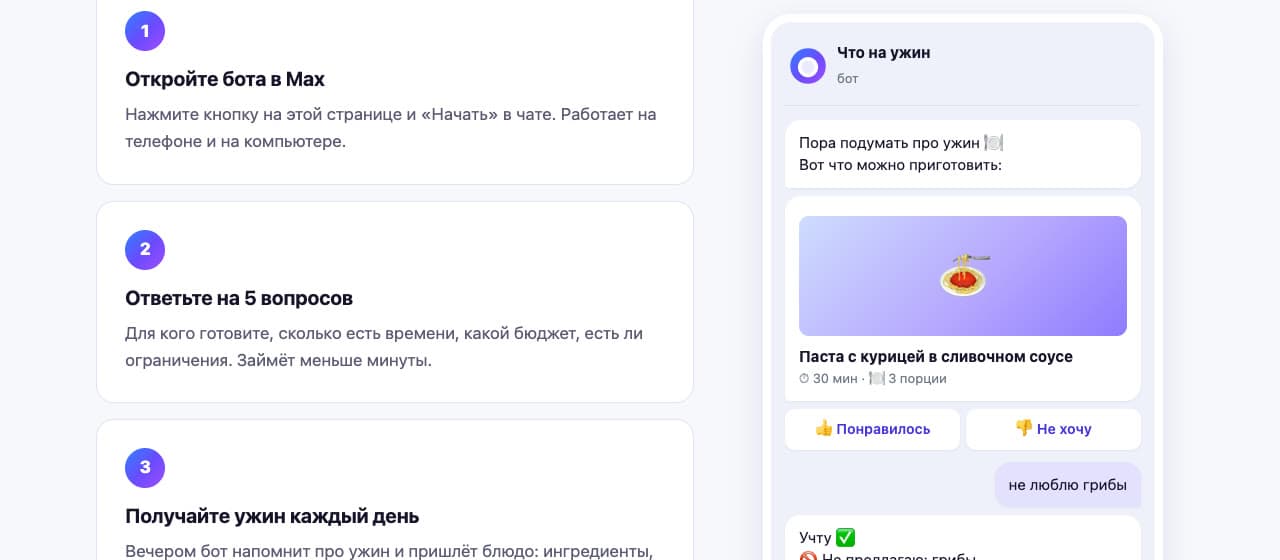1280x560 pixels.
Task: Click the description starting "Вечером бот напомнит"
Action: point(389,551)
